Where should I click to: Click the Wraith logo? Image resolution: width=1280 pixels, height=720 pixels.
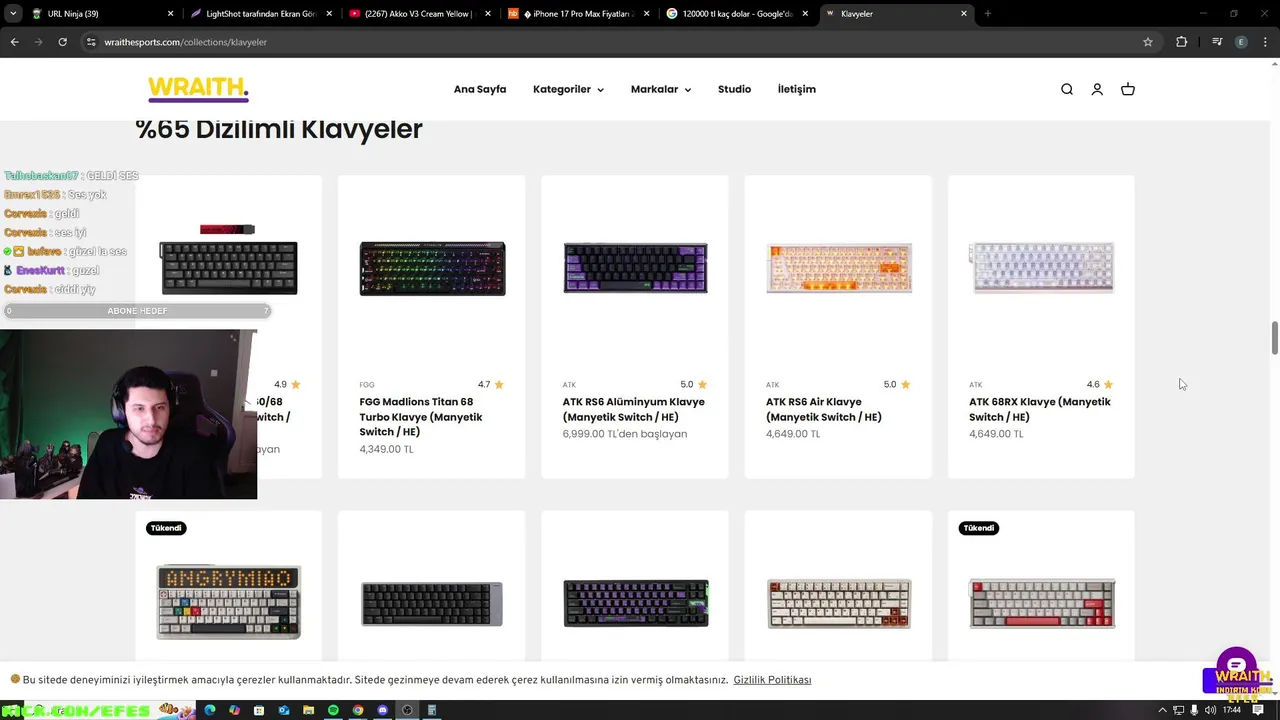[x=198, y=89]
